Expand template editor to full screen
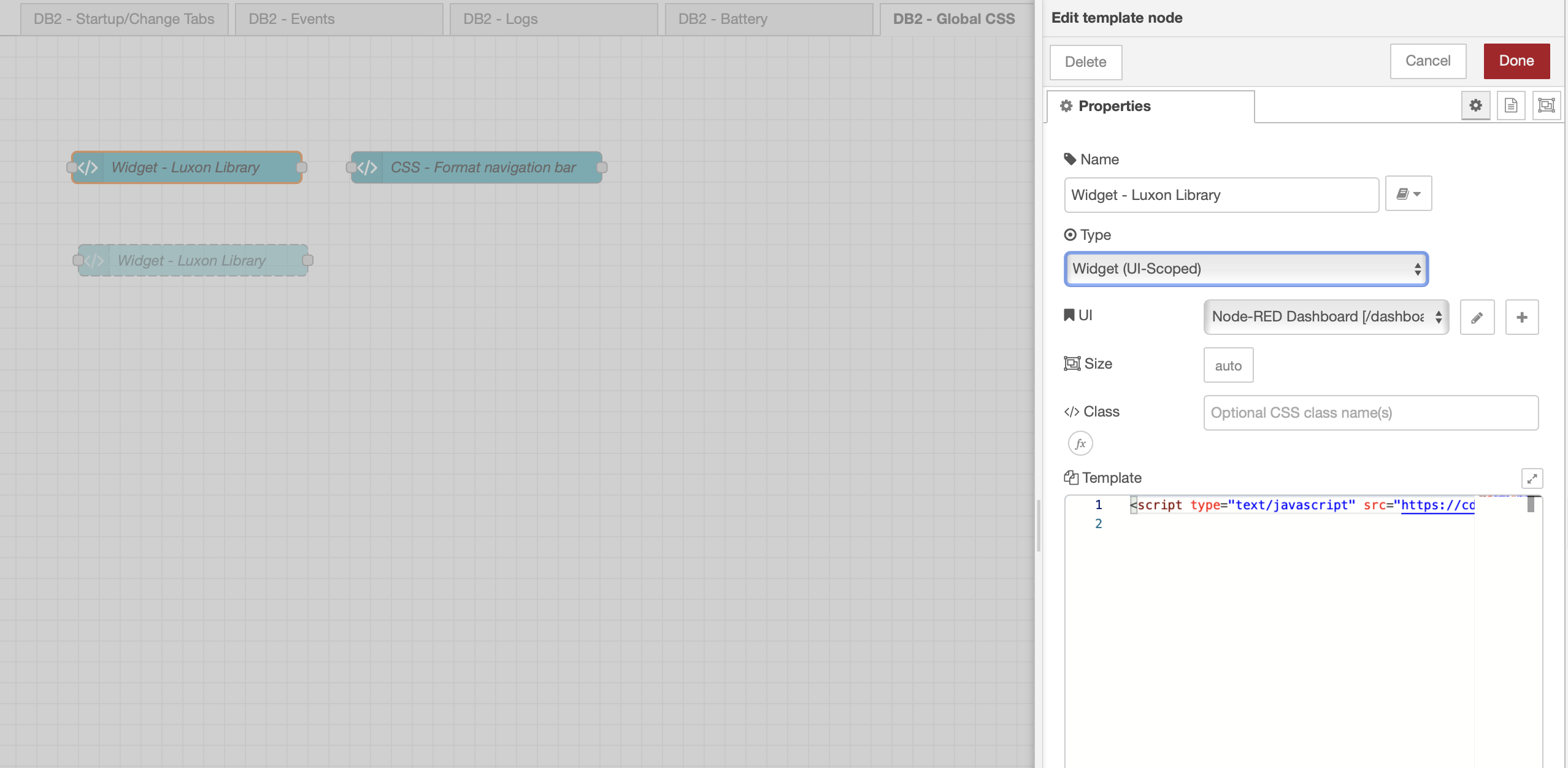The height and width of the screenshot is (768, 1568). coord(1532,478)
